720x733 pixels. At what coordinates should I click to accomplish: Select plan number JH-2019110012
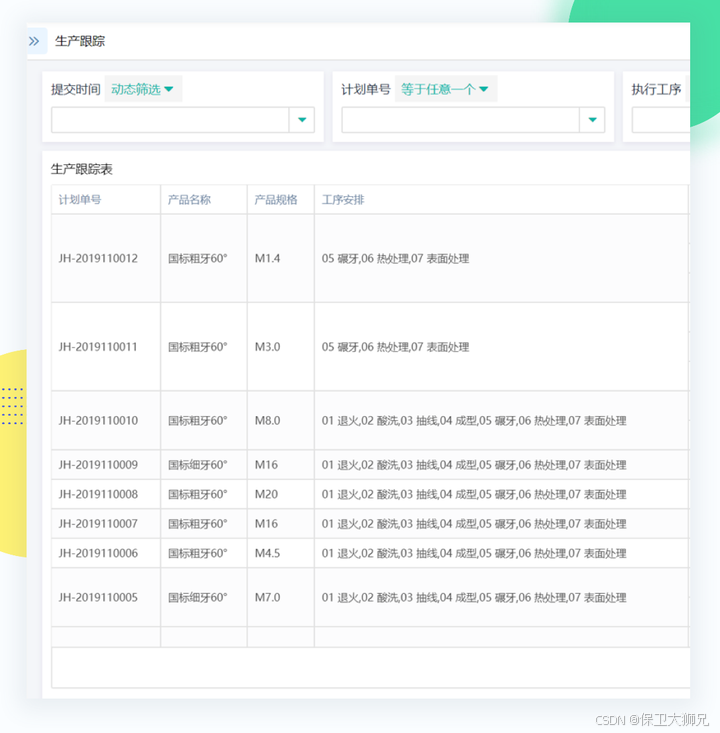point(98,259)
